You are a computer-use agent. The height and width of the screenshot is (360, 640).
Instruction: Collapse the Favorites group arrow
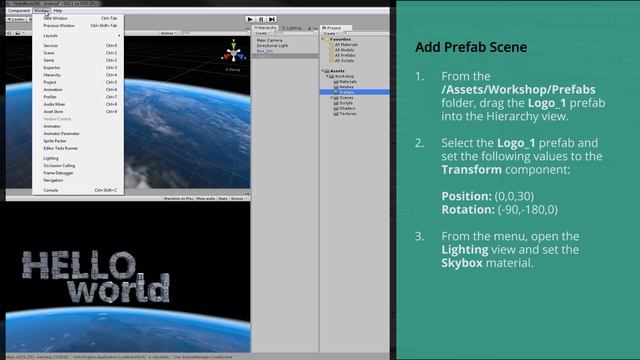pos(323,40)
